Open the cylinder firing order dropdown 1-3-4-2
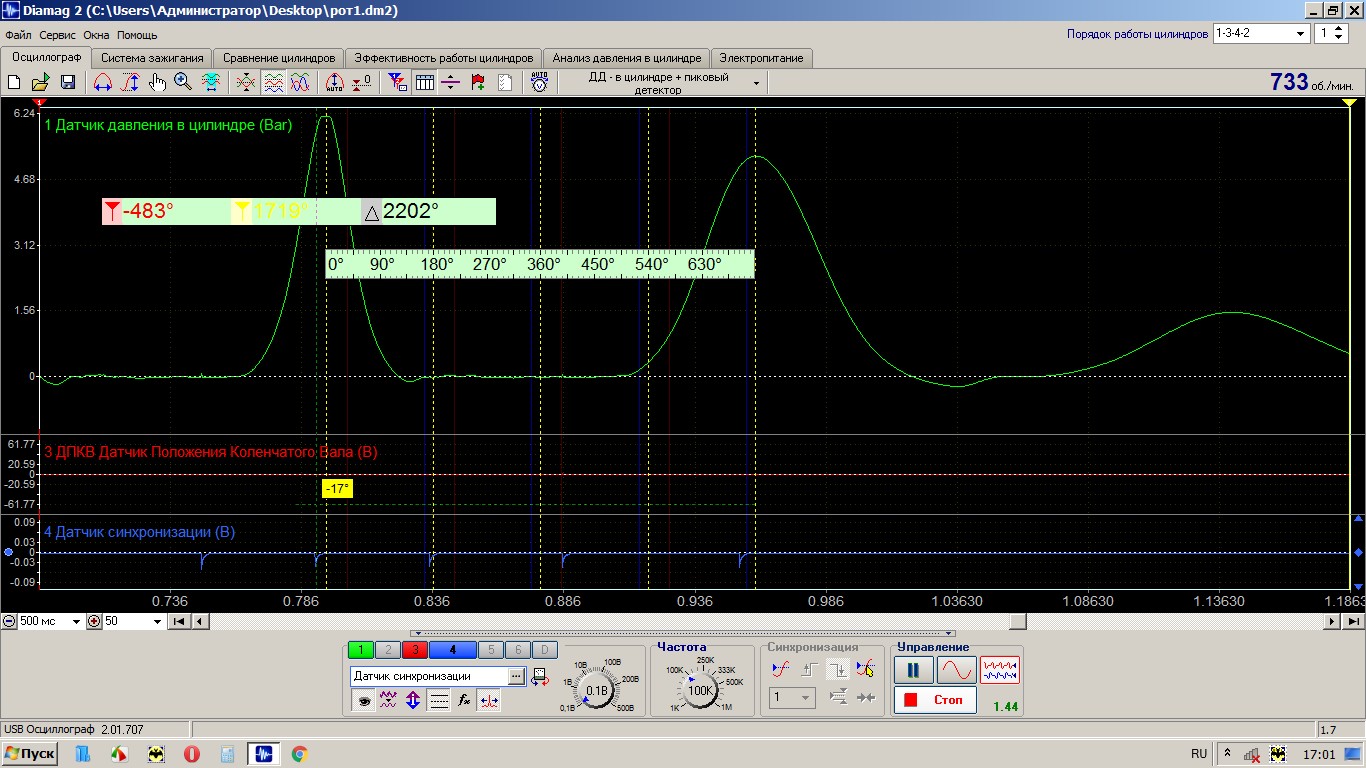Image resolution: width=1366 pixels, height=768 pixels. (x=1261, y=33)
